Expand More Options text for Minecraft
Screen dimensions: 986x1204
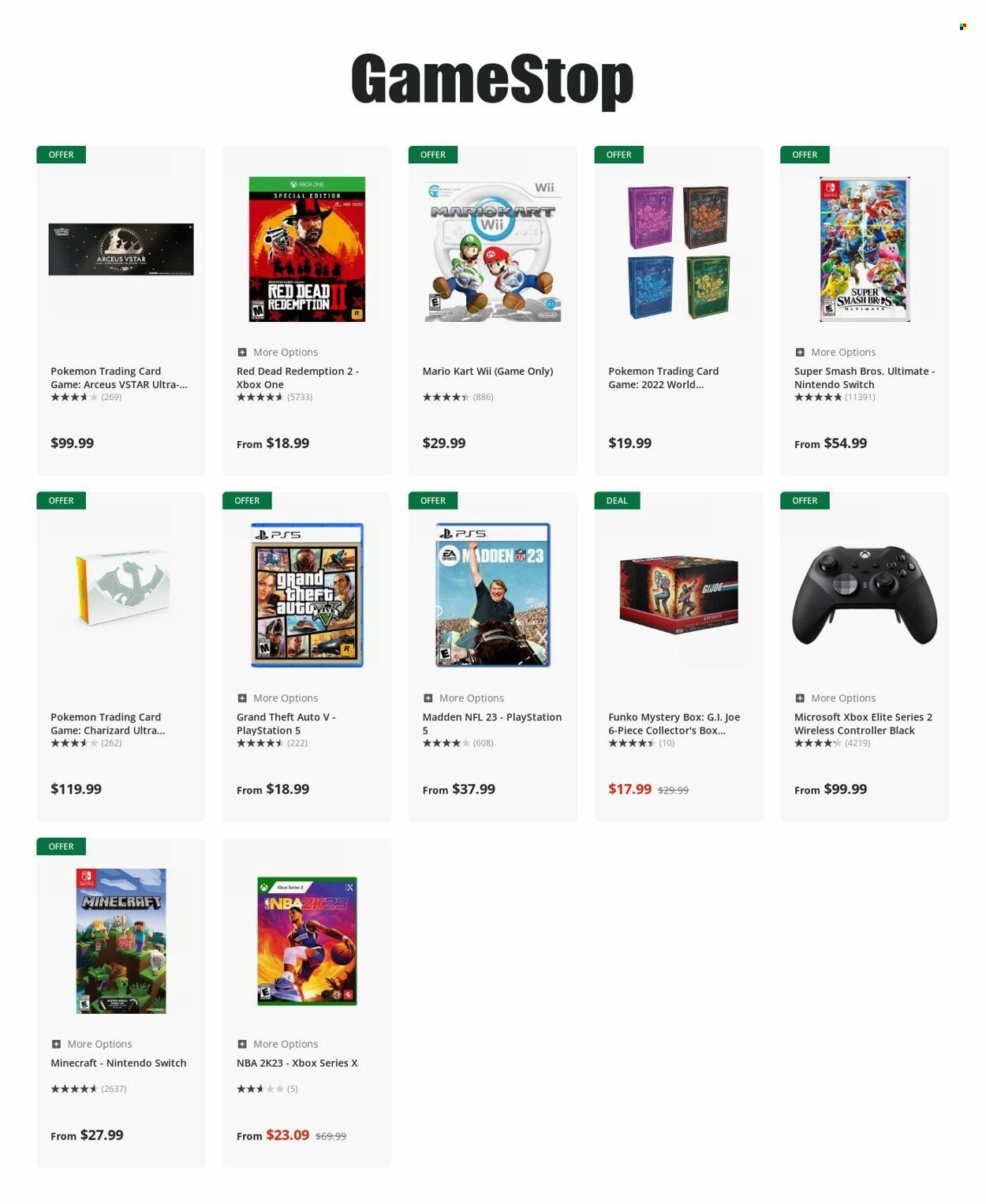coord(100,1044)
